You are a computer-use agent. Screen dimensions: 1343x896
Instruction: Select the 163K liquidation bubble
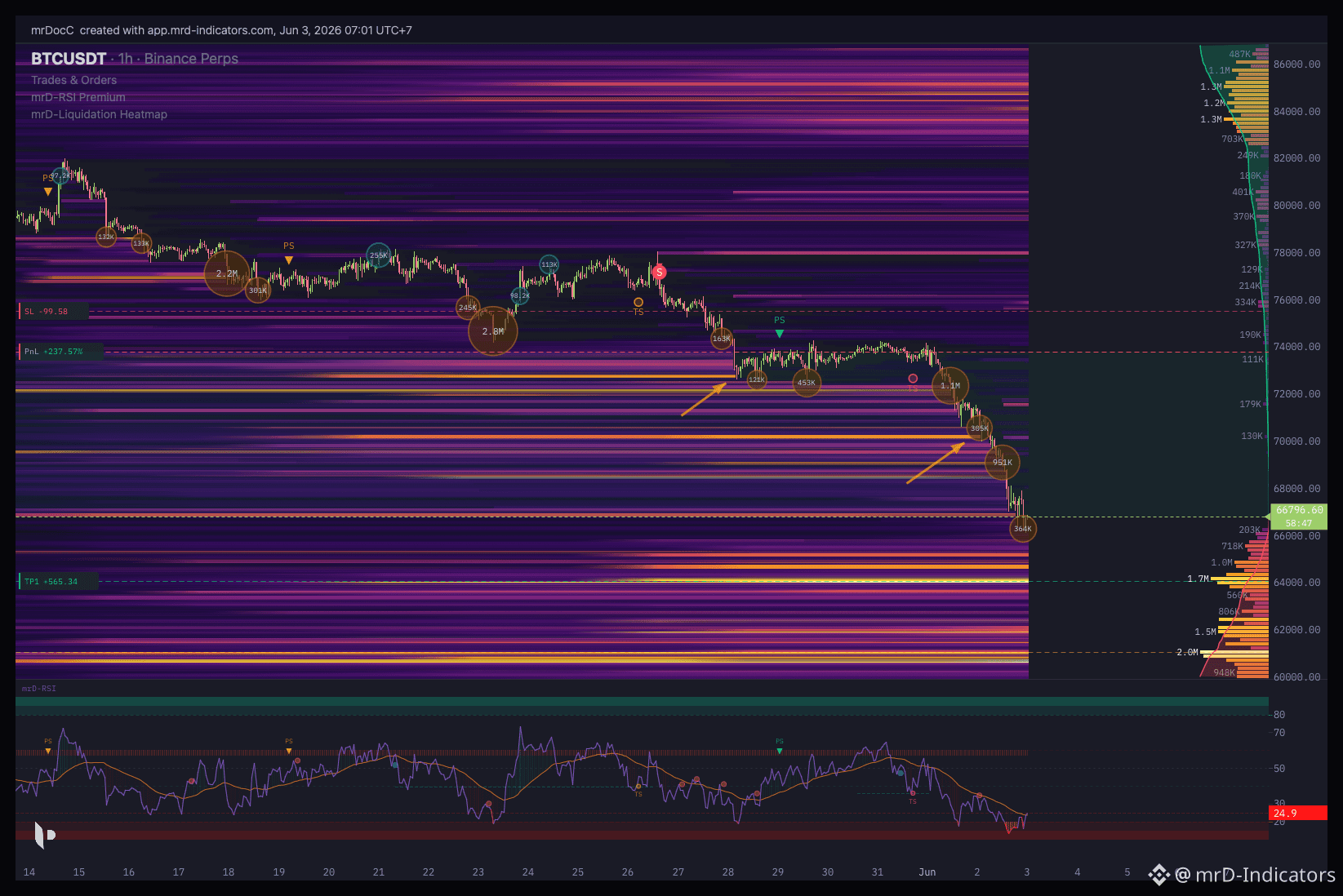(722, 339)
